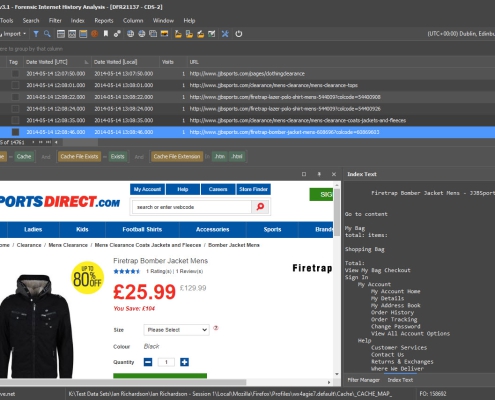Click the red search magnifier on SportsDirect page

point(260,207)
